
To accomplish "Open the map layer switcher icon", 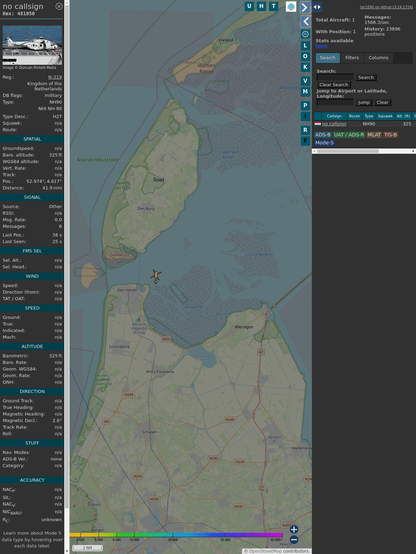I will (x=291, y=7).
